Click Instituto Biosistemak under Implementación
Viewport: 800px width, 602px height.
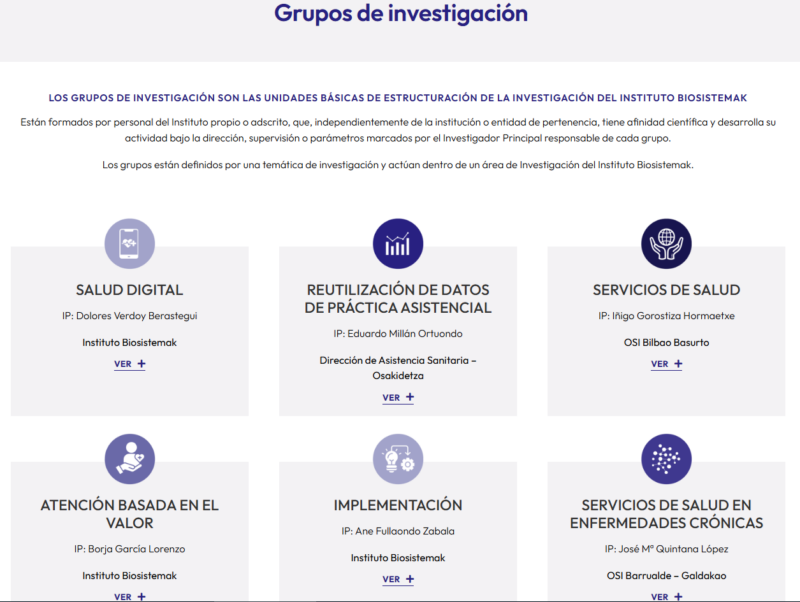[398, 558]
